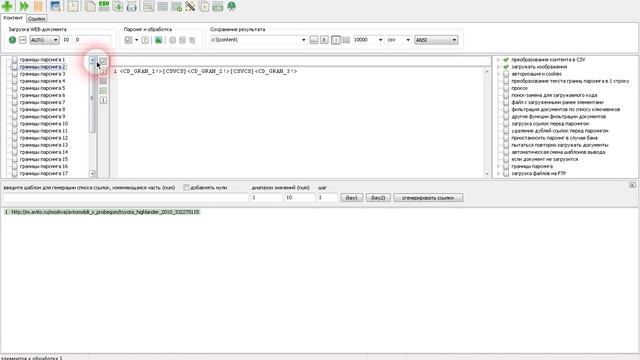Image resolution: width=640 pixels, height=360 pixels.
Task: Click the stacked pages copy toolbar icon
Action: (x=90, y=6)
